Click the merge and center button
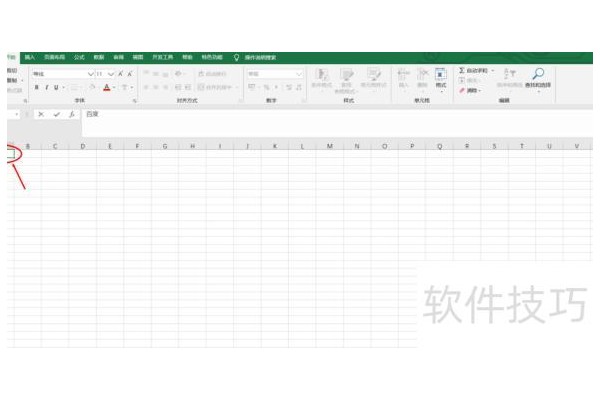The width and height of the screenshot is (600, 400). [x=215, y=87]
